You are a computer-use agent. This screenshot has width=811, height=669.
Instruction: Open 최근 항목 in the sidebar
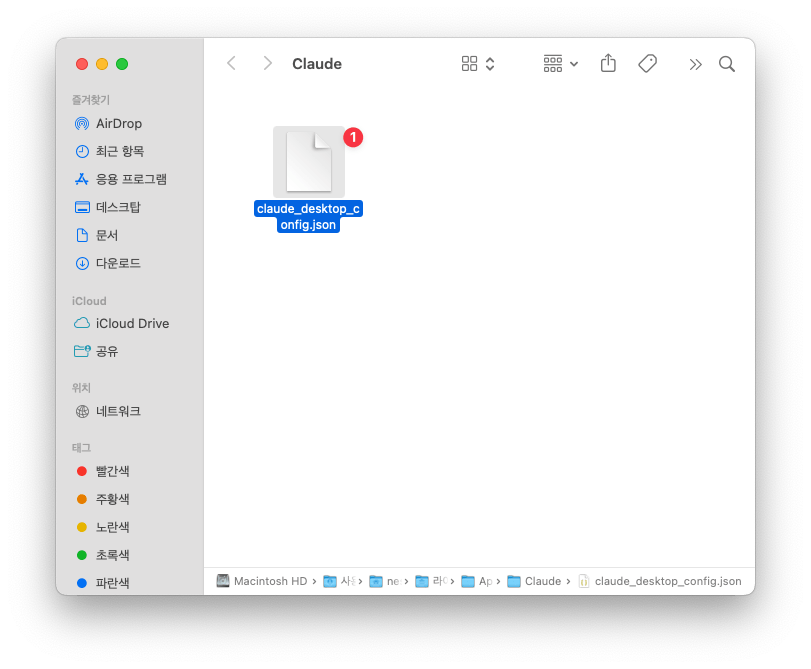109,151
